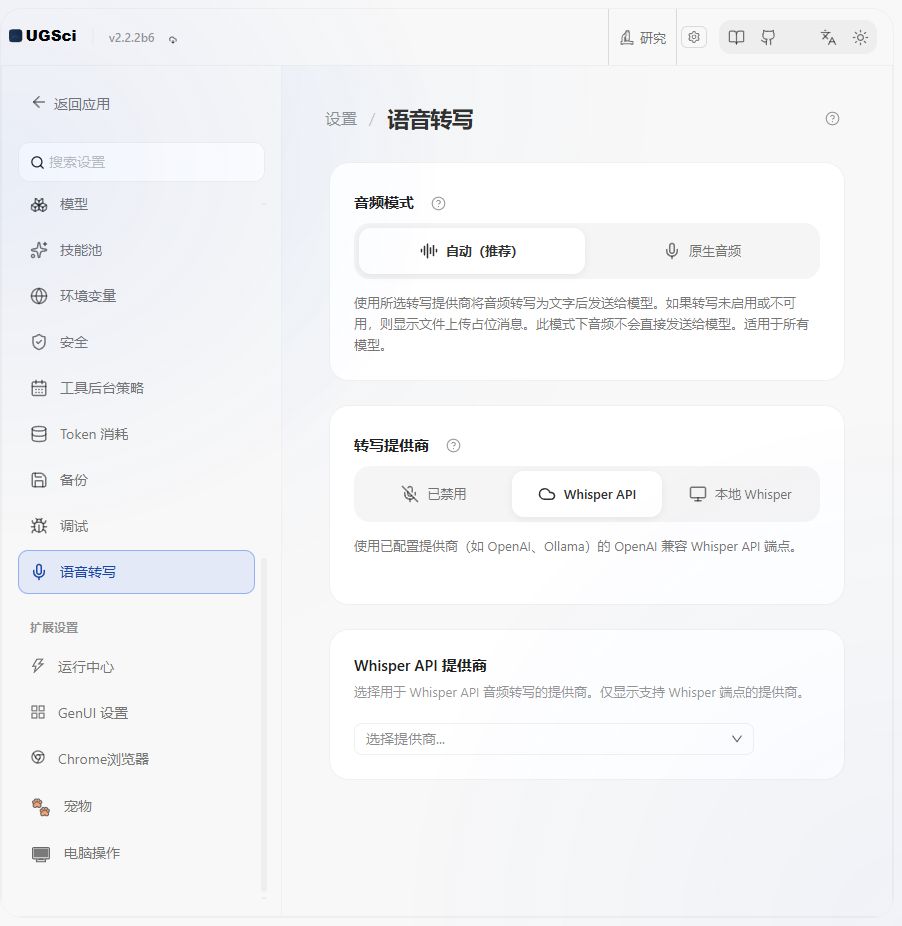This screenshot has height=926, width=902.
Task: Open 技能池 settings section
Action: pos(136,250)
